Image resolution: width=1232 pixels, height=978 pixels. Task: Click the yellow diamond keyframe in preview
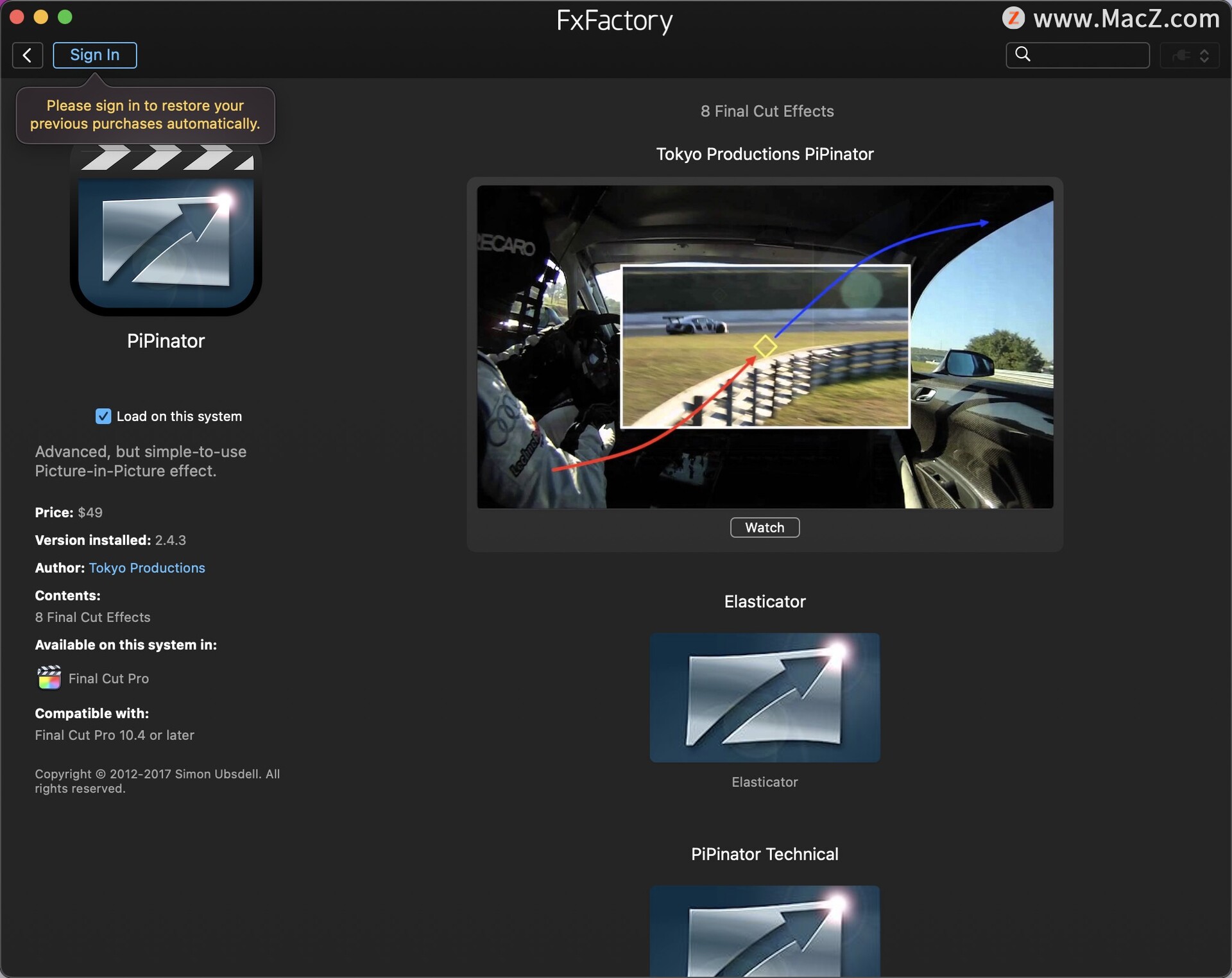[764, 347]
